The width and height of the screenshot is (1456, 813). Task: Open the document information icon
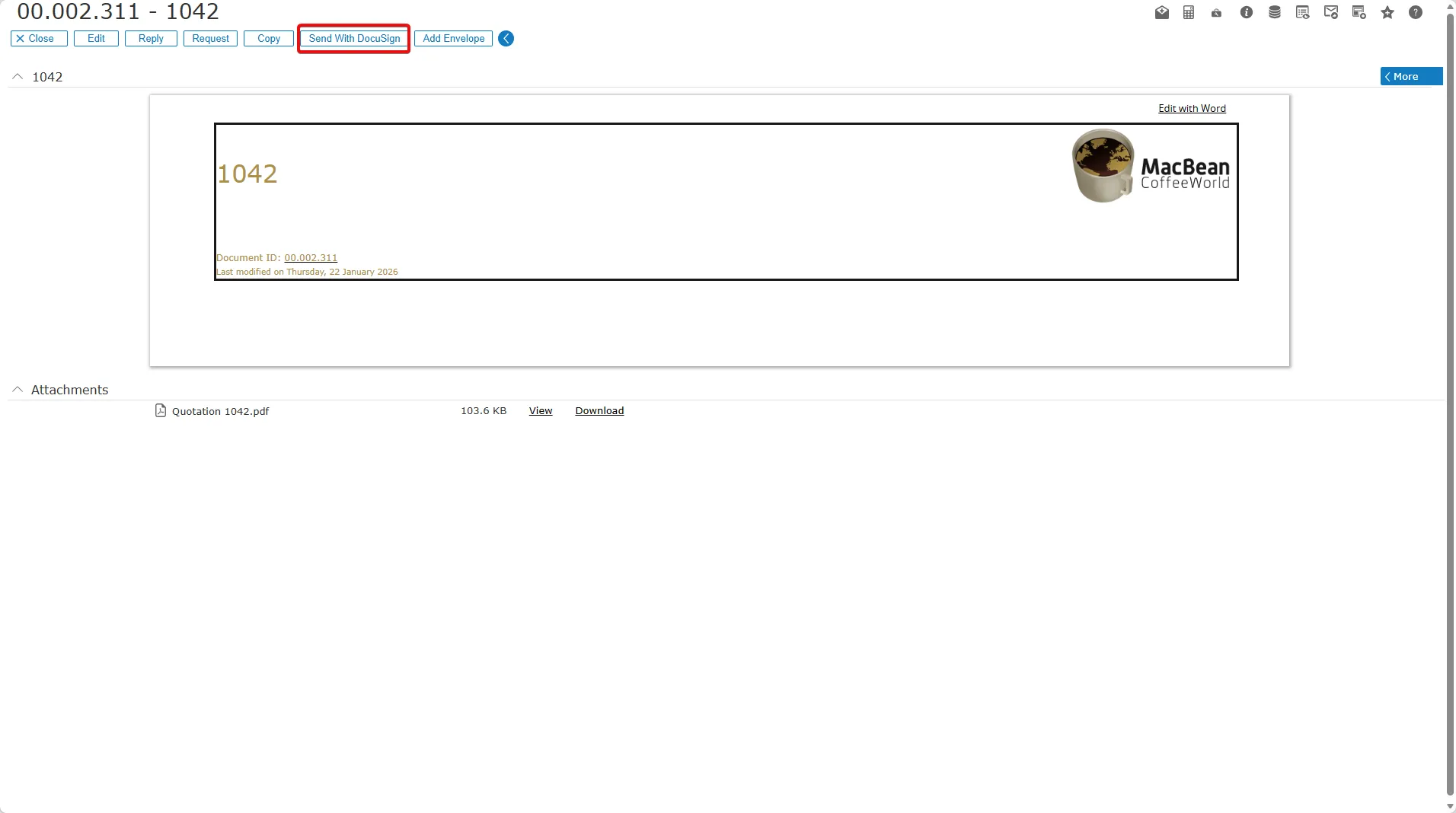coord(1246,12)
